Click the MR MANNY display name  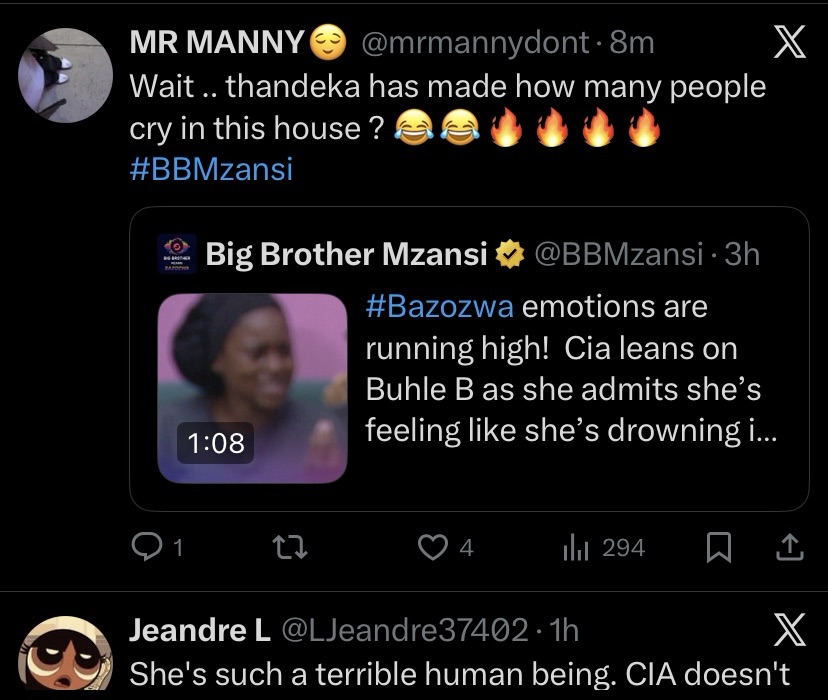pos(216,43)
